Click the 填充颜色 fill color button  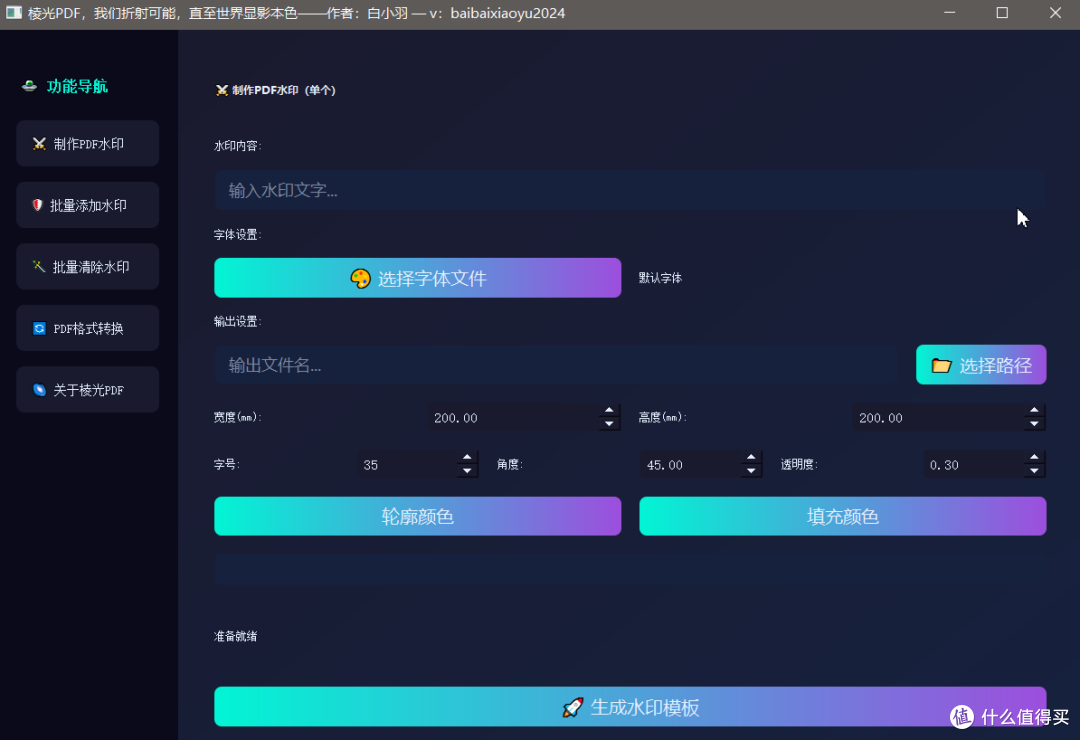[x=842, y=516]
